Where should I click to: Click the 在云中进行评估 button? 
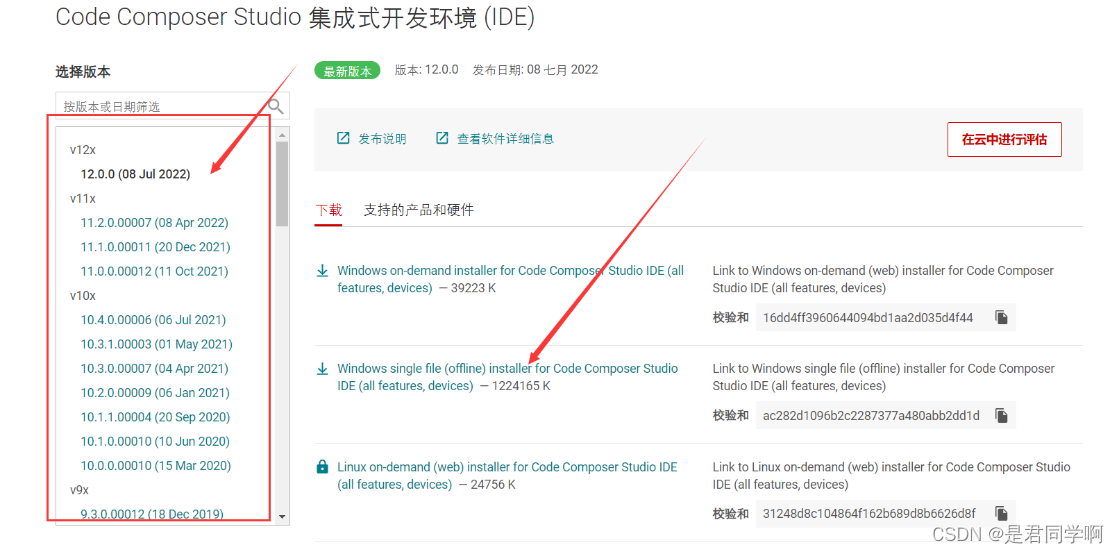[1004, 139]
